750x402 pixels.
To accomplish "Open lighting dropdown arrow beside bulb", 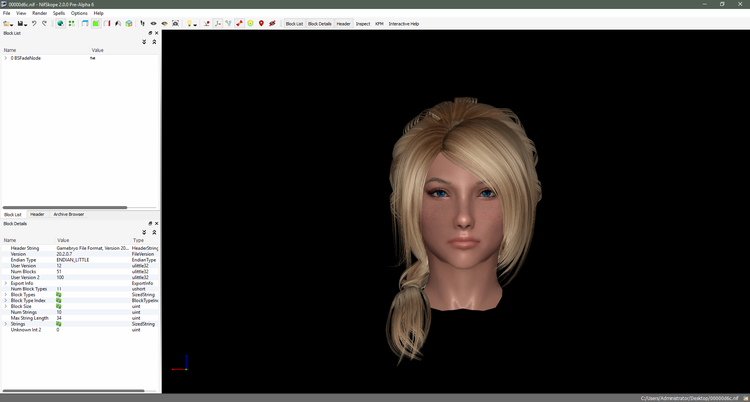I will point(195,24).
